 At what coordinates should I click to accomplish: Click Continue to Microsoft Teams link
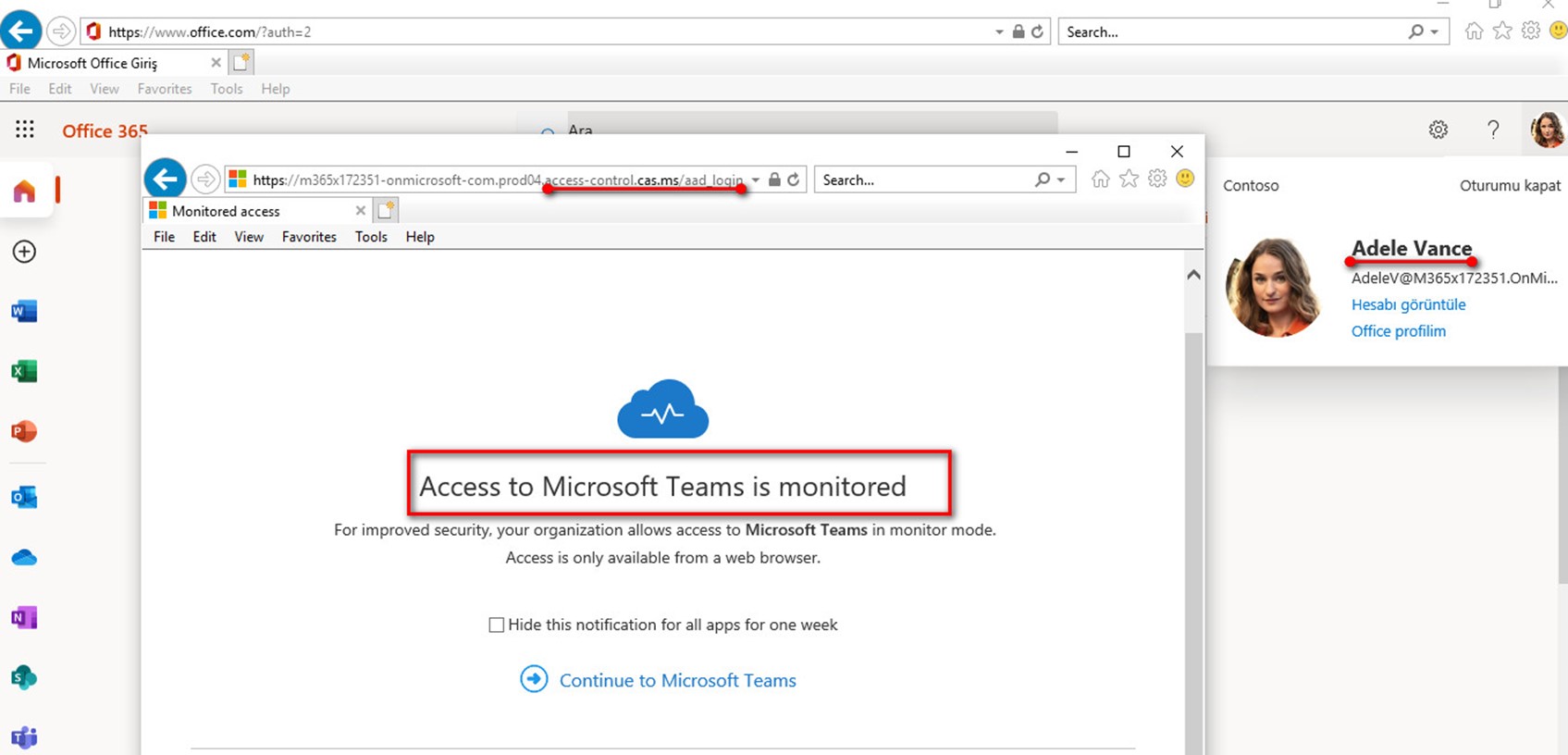(677, 680)
